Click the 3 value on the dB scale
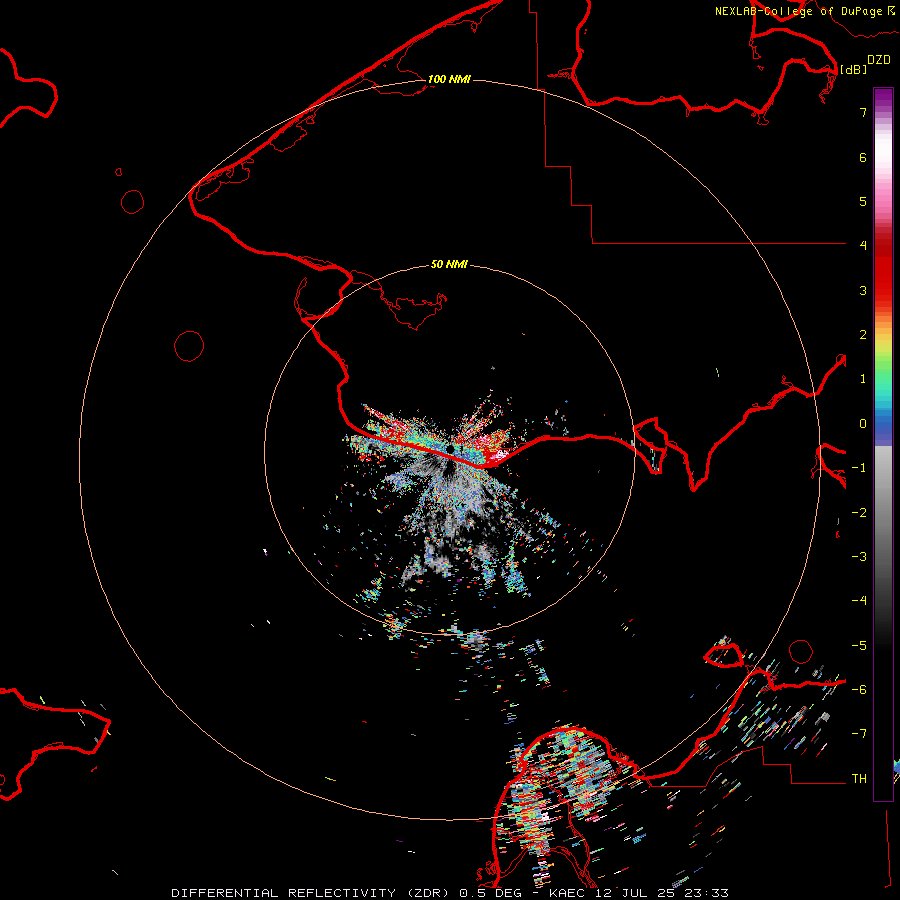Viewport: 900px width, 900px height. [x=863, y=290]
